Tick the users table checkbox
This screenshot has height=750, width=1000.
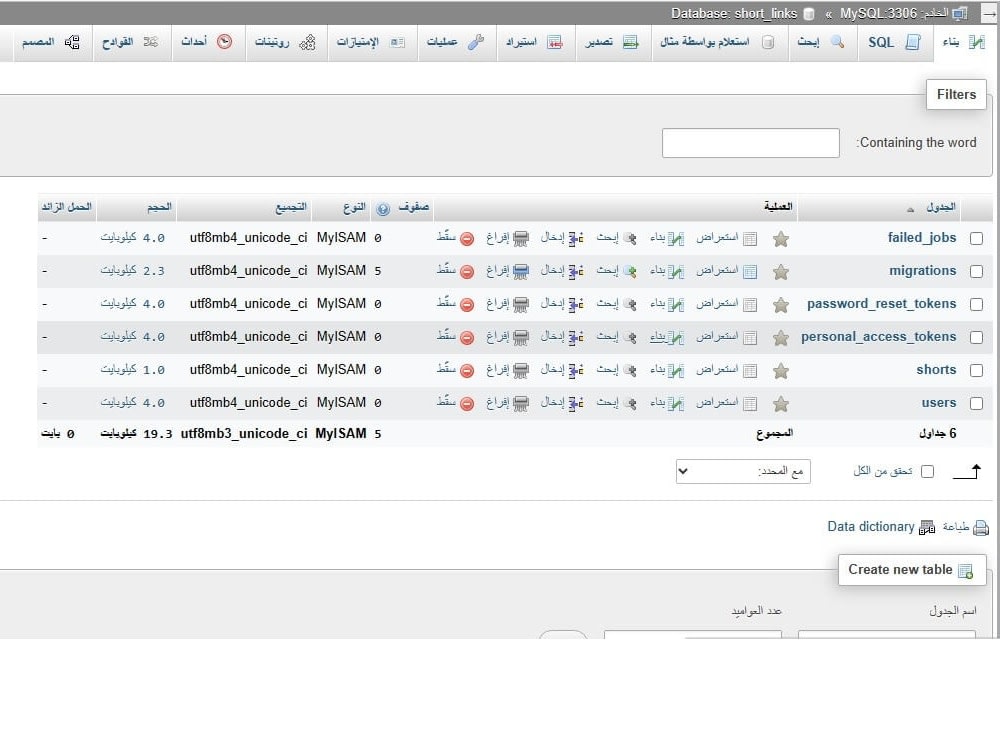click(x=976, y=404)
